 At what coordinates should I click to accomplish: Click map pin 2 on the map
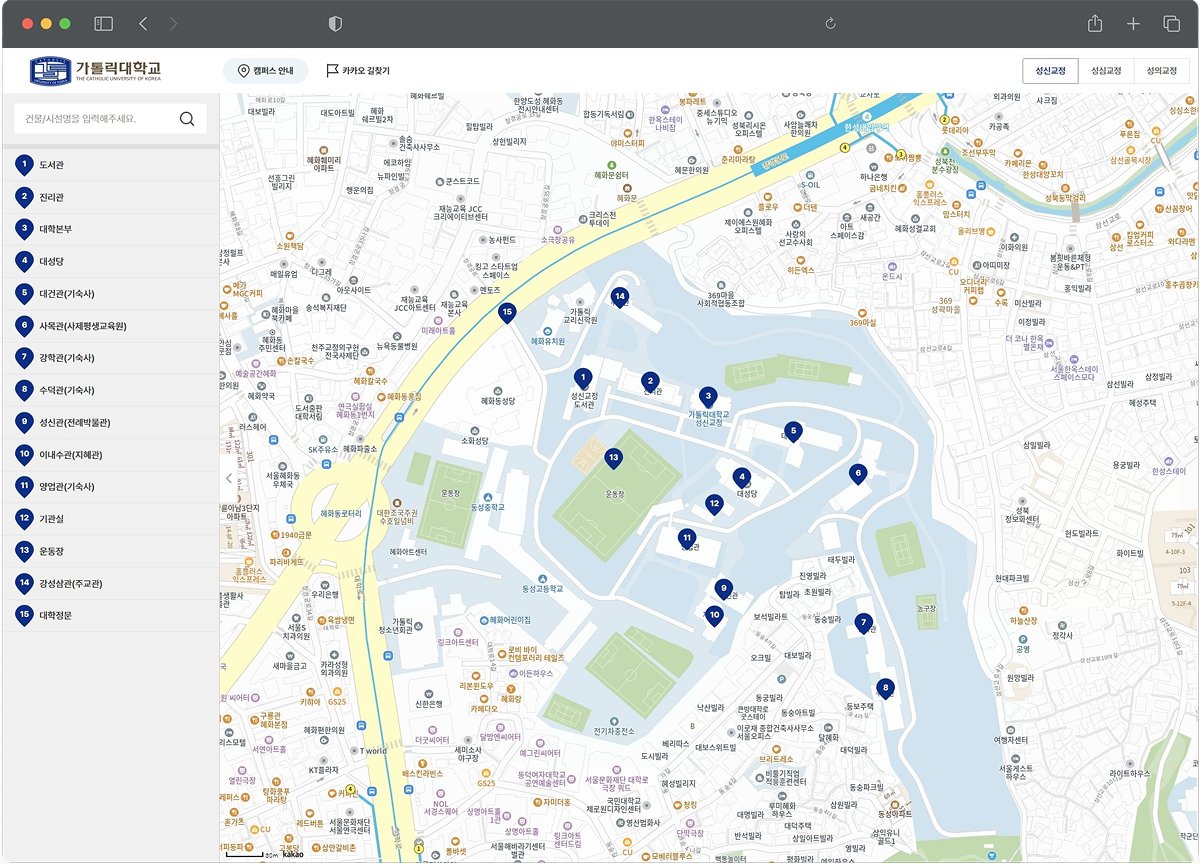650,382
